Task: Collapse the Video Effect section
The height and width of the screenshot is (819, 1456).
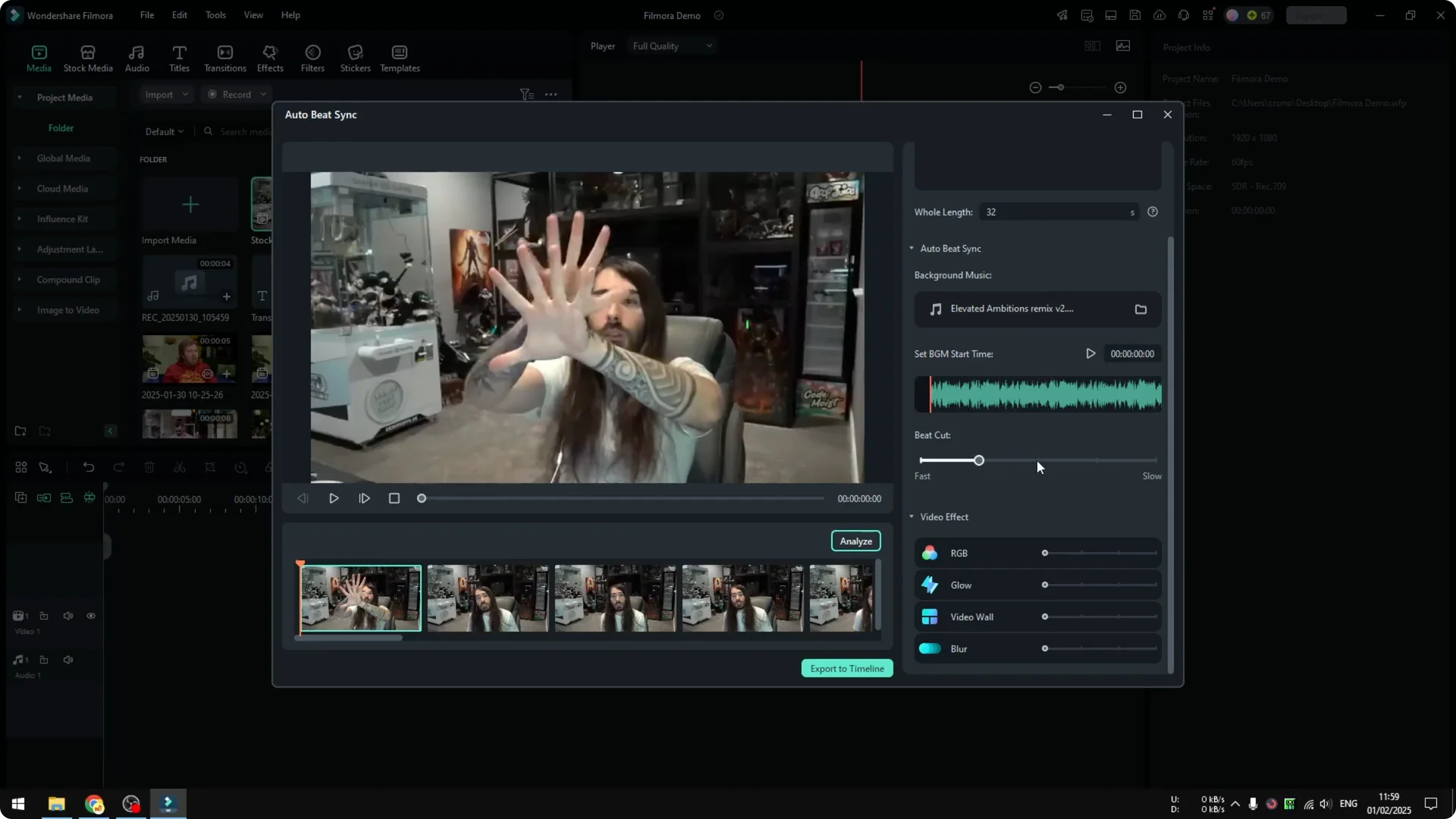Action: pyautogui.click(x=912, y=516)
